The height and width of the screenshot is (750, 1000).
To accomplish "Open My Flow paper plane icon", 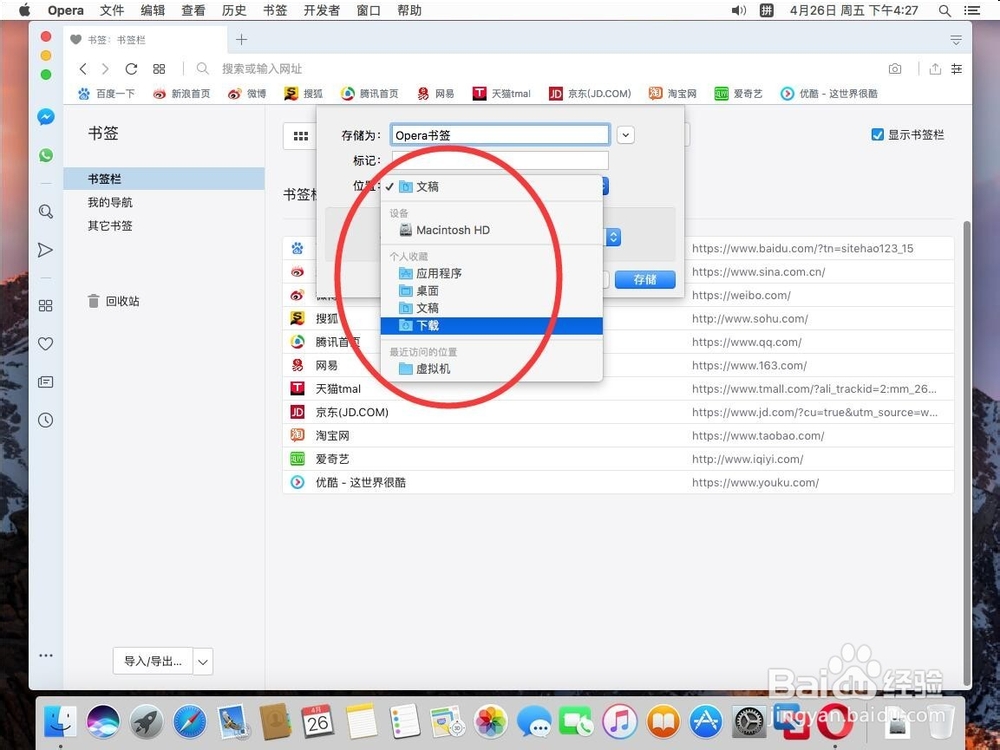I will pos(45,250).
